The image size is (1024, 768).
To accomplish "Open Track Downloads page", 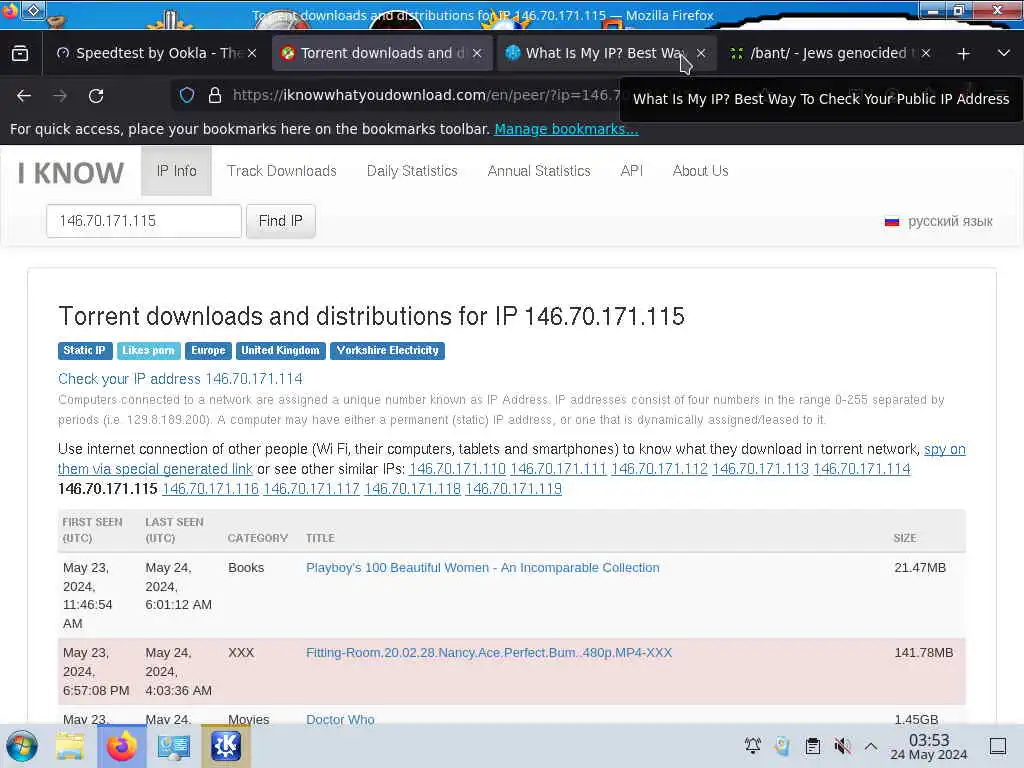I will (x=281, y=171).
